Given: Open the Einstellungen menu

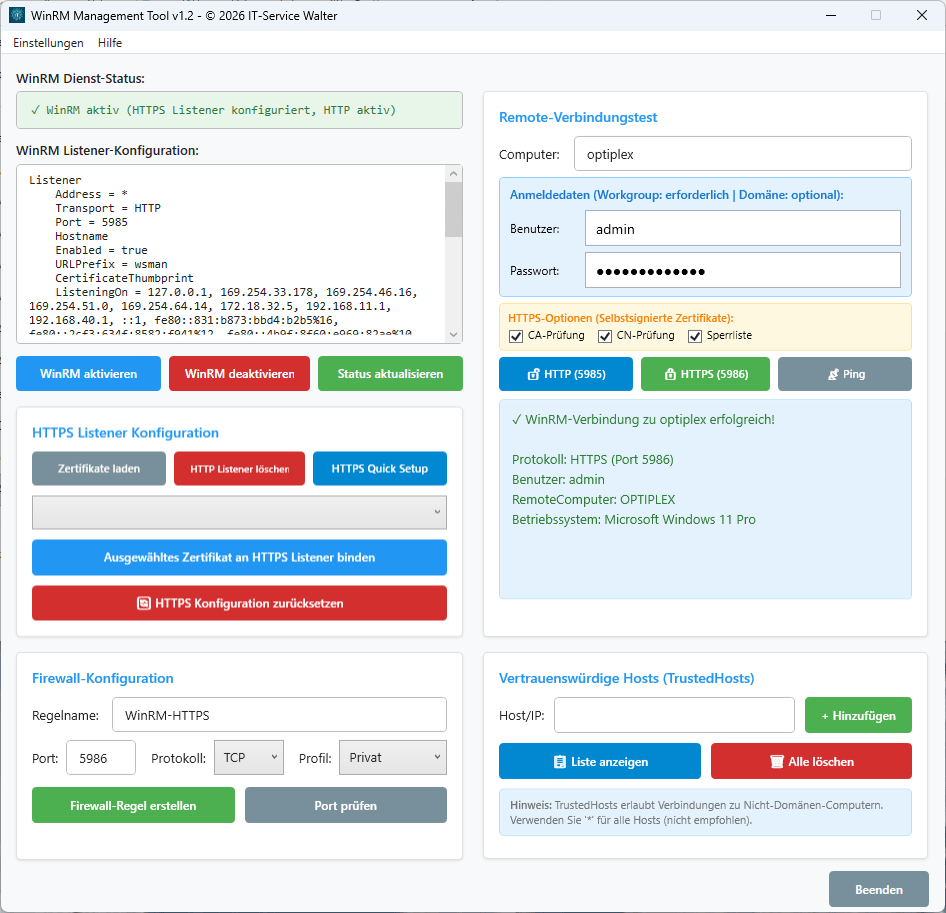Looking at the screenshot, I should pos(48,43).
